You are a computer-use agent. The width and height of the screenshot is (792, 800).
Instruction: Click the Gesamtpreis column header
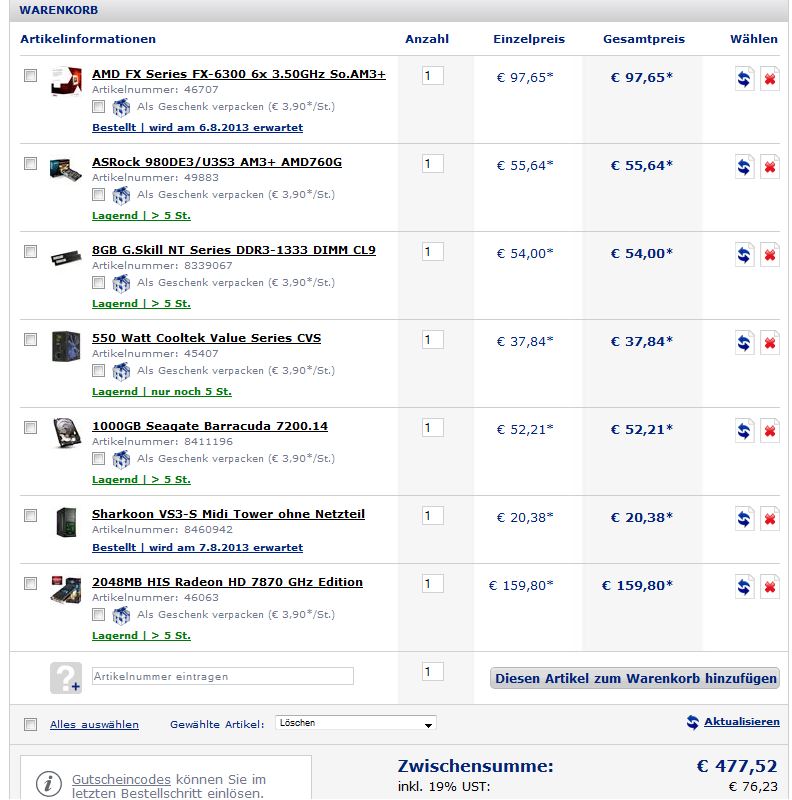pyautogui.click(x=644, y=39)
